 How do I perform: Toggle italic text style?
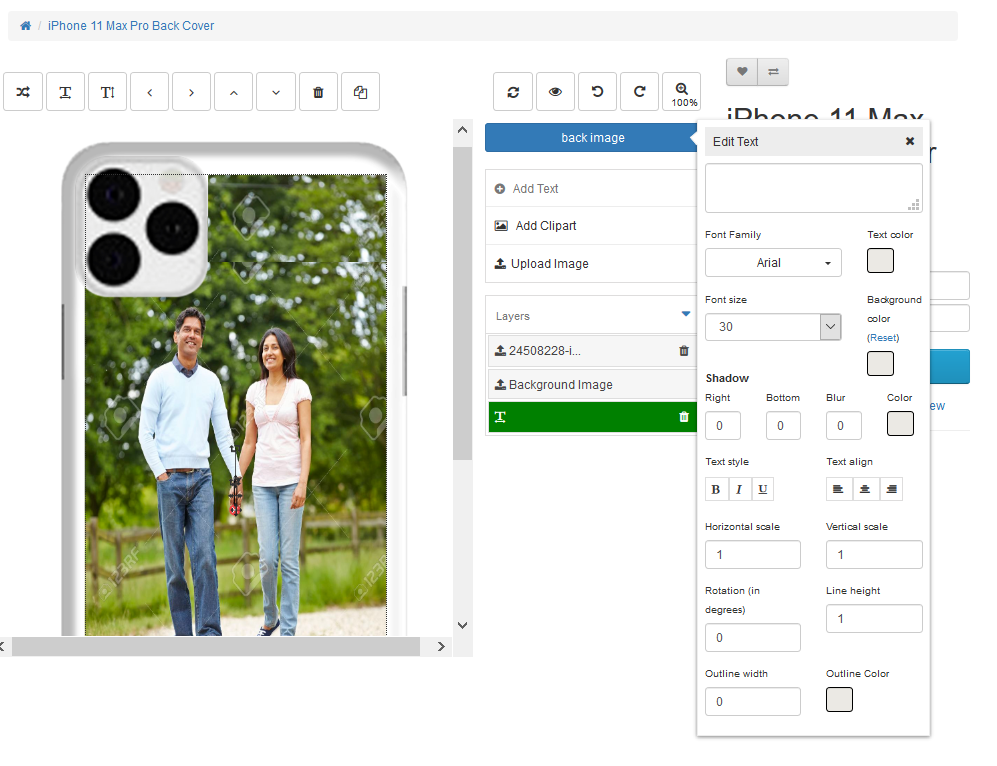coord(739,489)
